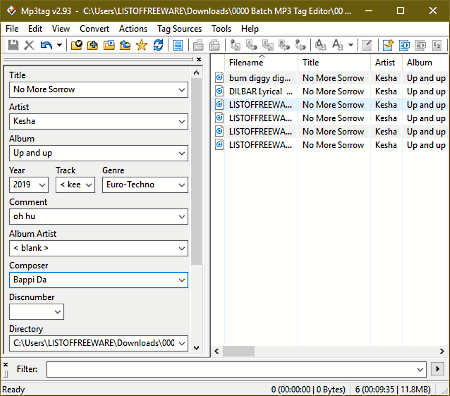Select the 'DILBAR Lyrical' file row
The image size is (450, 396).
330,91
